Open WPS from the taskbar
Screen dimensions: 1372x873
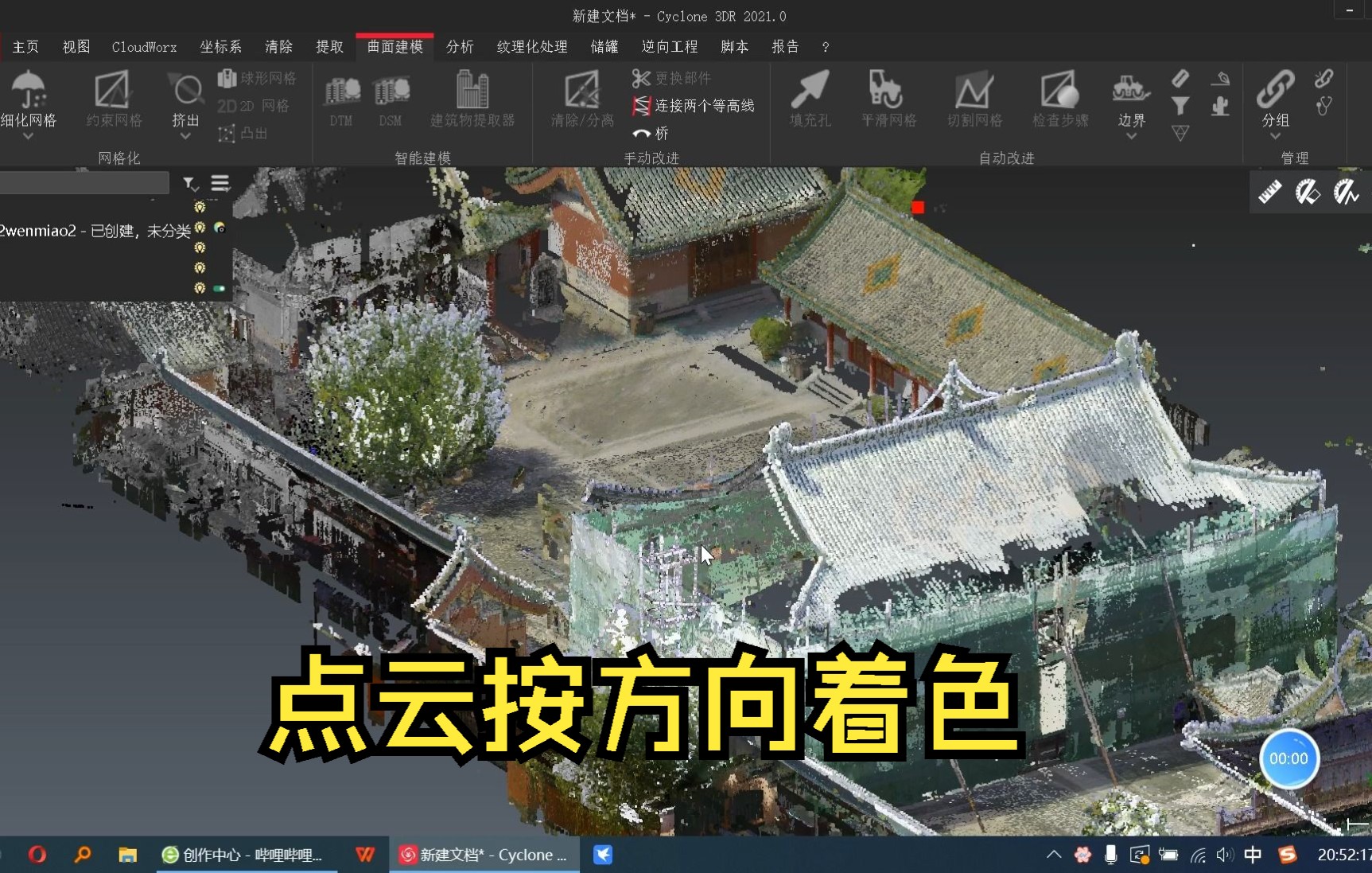pyautogui.click(x=365, y=855)
